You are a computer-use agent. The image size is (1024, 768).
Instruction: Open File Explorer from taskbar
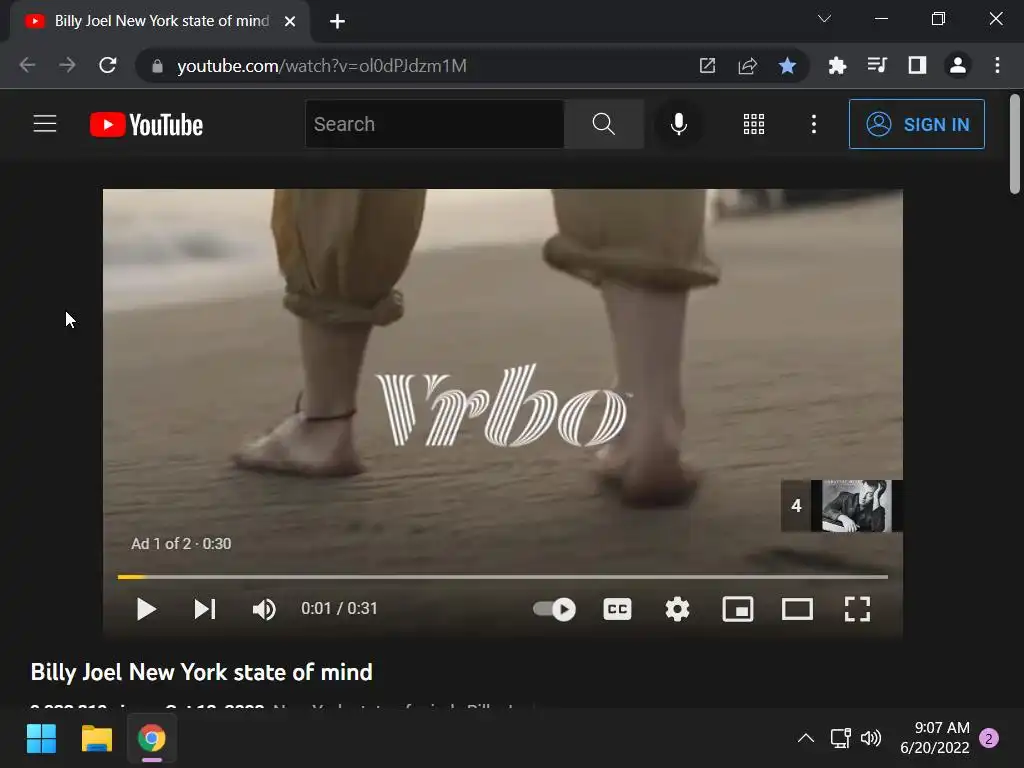97,739
